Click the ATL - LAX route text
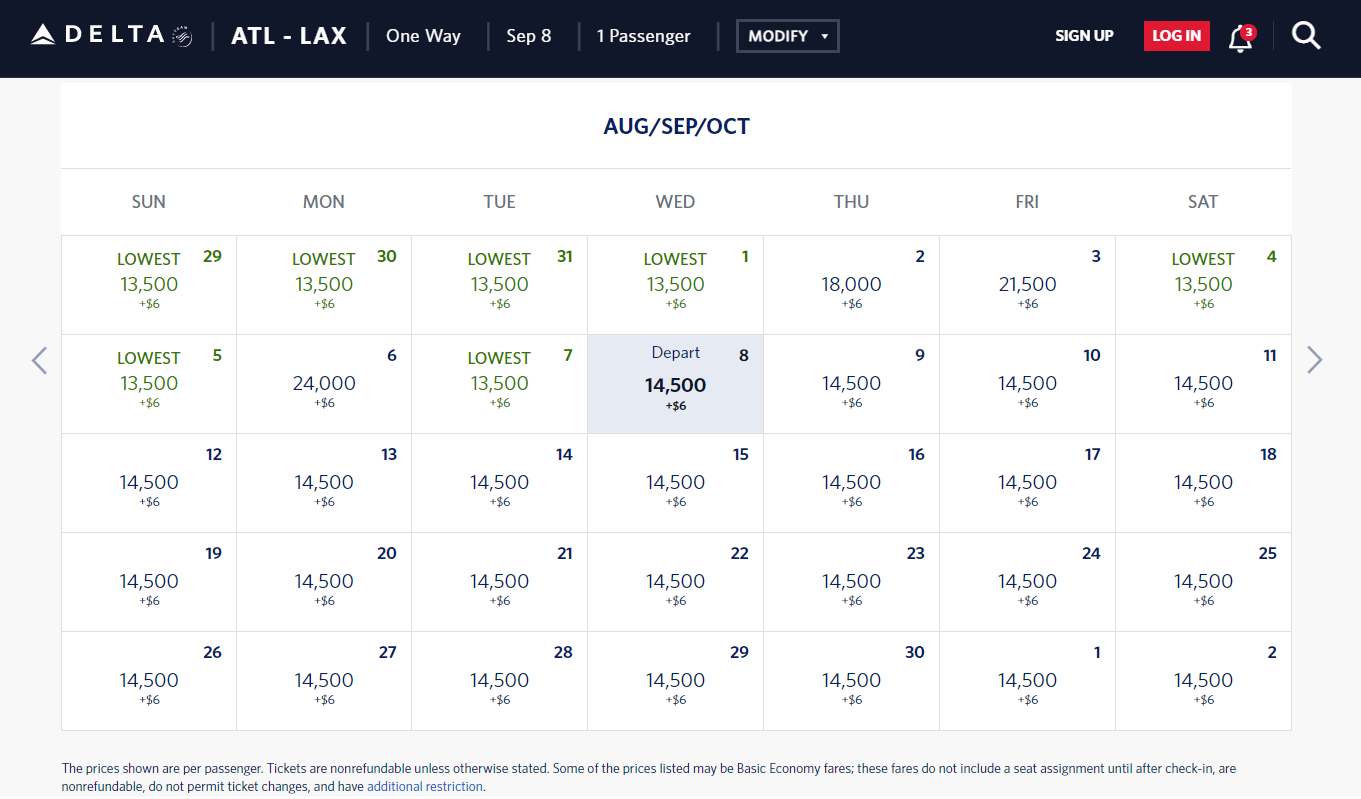The height and width of the screenshot is (799, 1361). pos(289,36)
